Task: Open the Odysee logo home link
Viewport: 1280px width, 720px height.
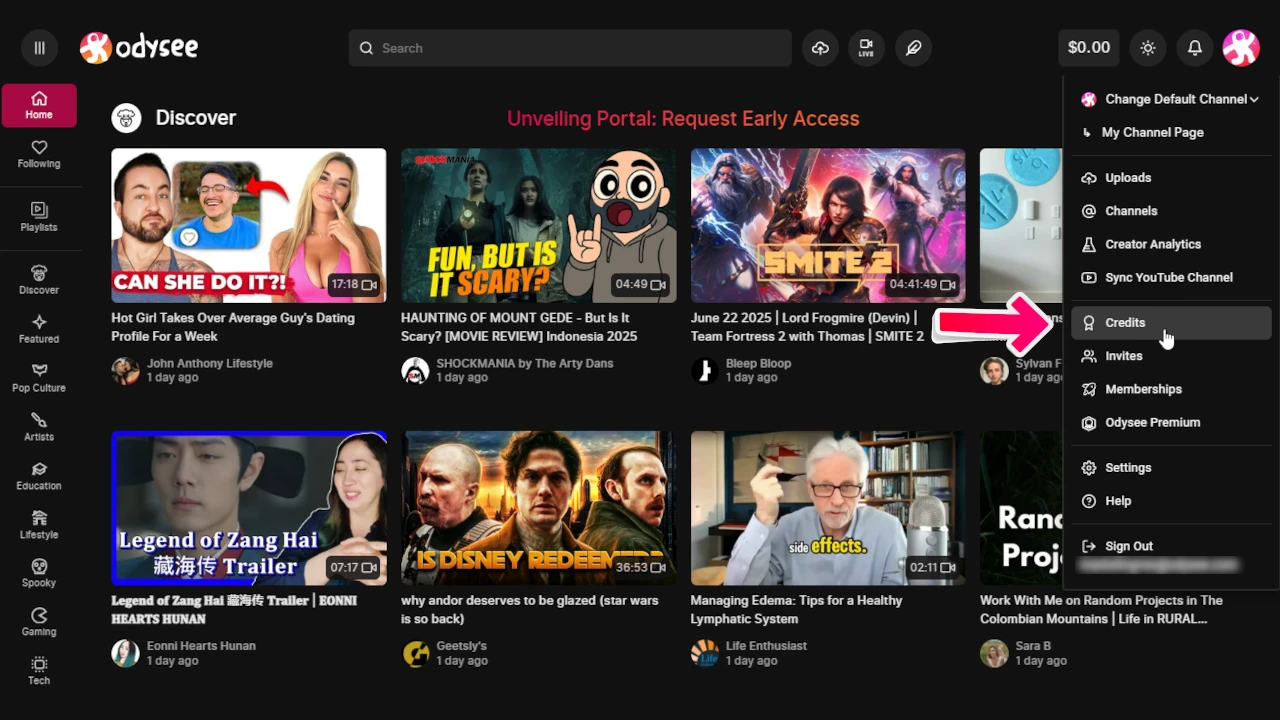Action: [x=139, y=47]
